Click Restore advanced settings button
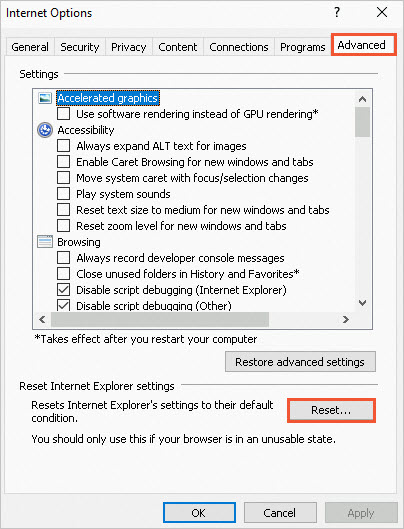This screenshot has width=404, height=529. click(300, 362)
